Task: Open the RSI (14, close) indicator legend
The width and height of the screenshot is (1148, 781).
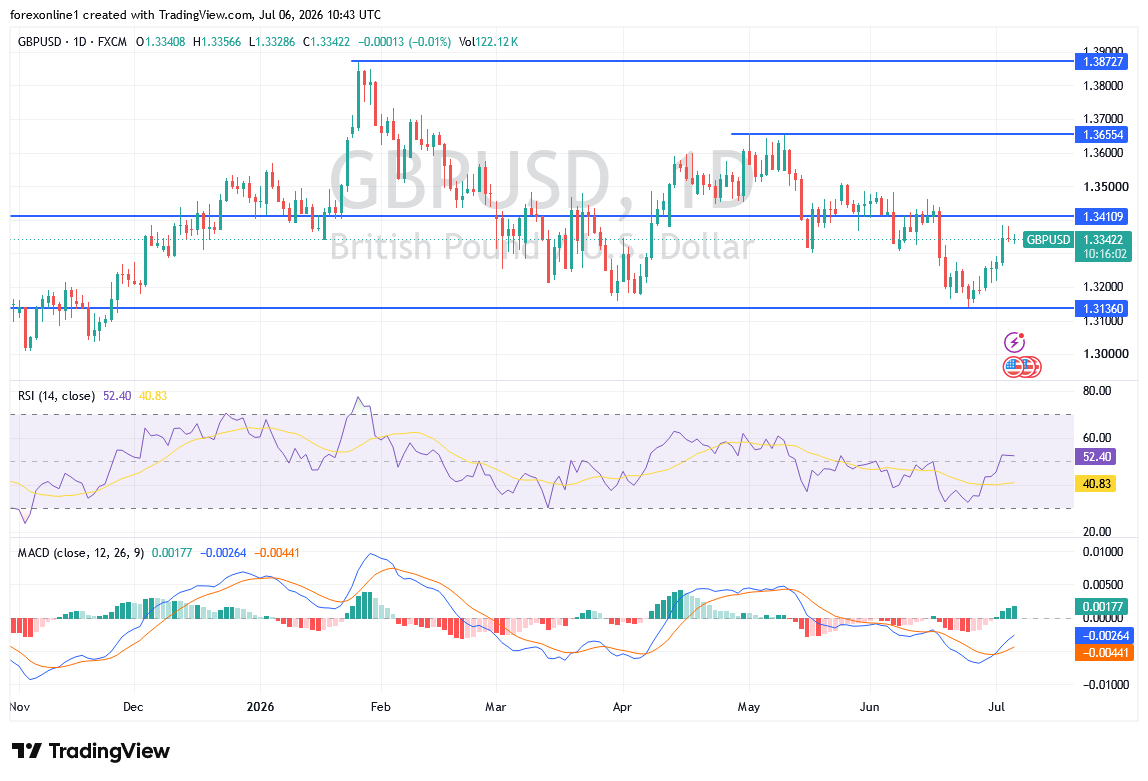Action: (x=56, y=396)
